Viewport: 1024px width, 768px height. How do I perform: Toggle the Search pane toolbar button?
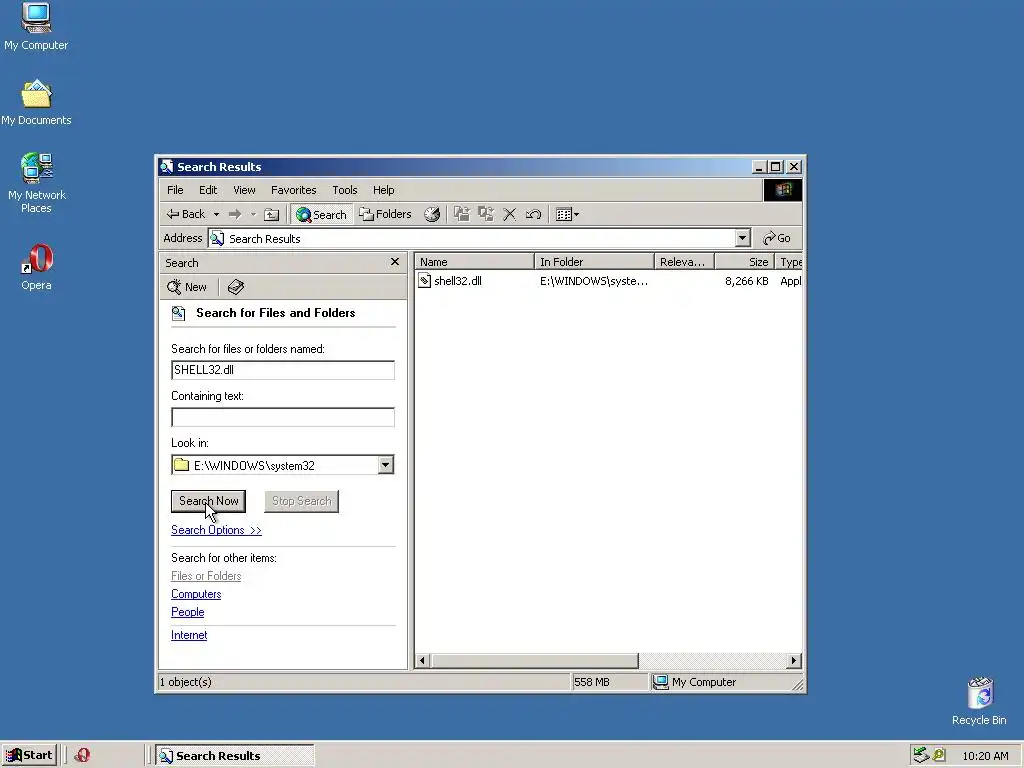tap(321, 214)
